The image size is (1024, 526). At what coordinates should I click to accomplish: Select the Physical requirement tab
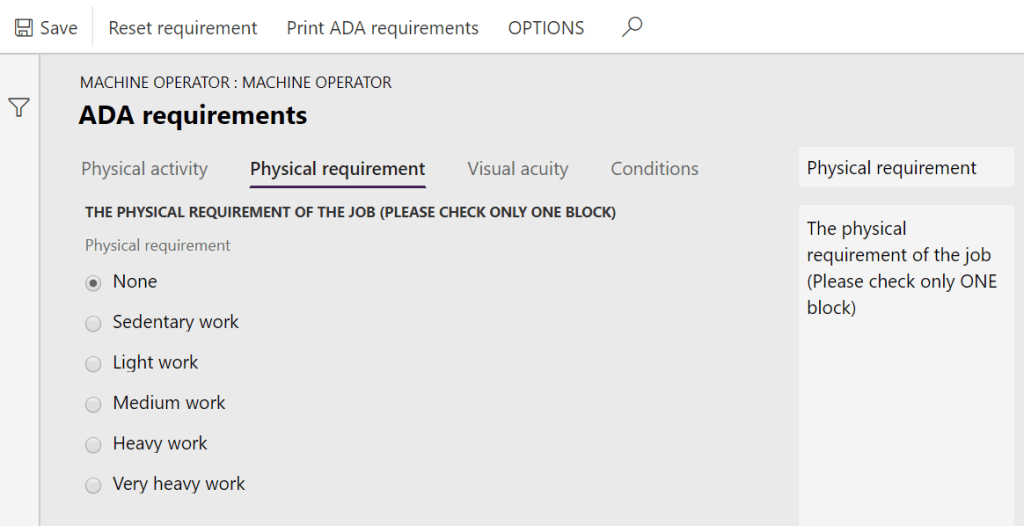337,169
